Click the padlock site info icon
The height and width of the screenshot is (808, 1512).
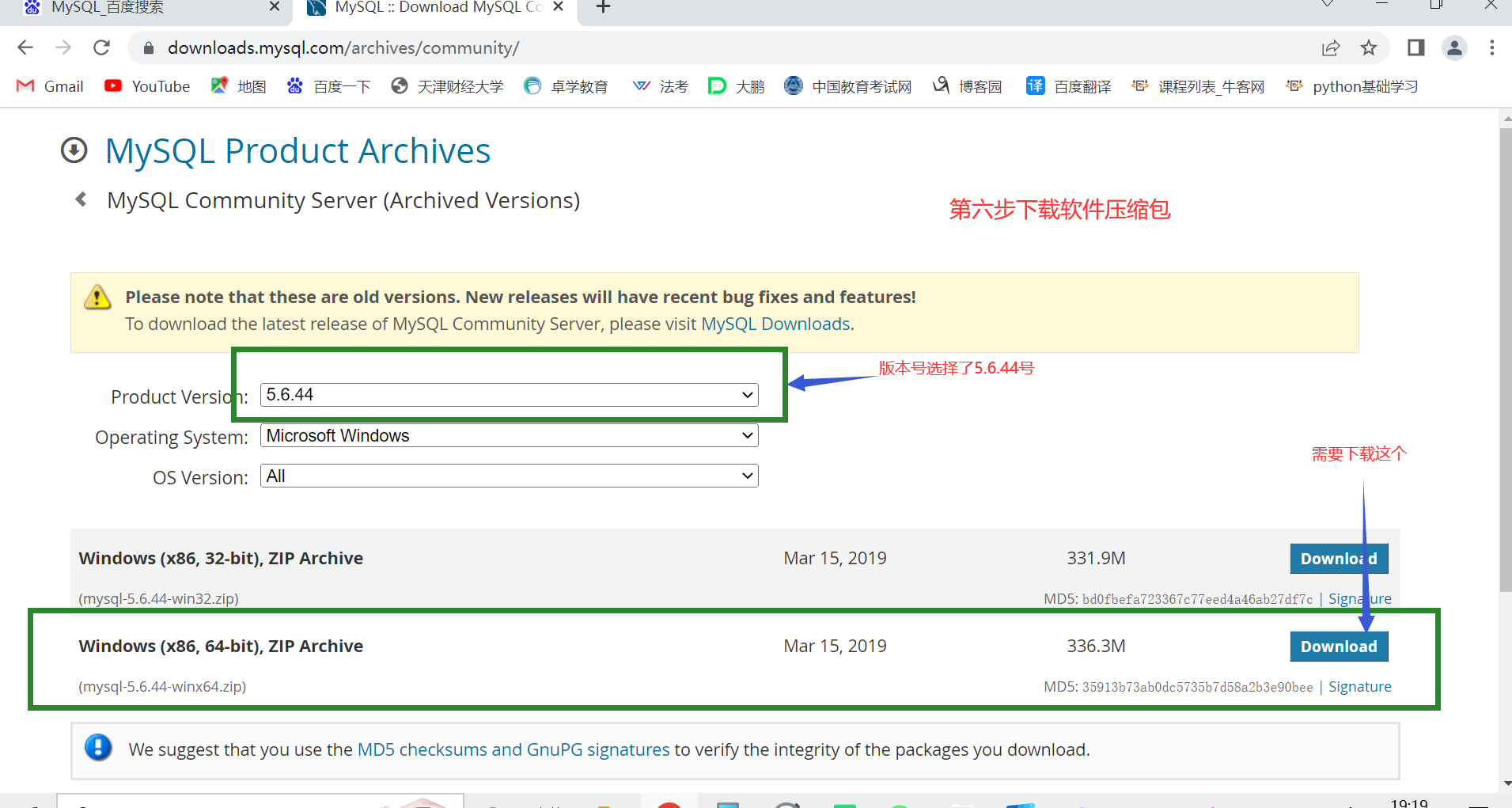click(x=148, y=48)
